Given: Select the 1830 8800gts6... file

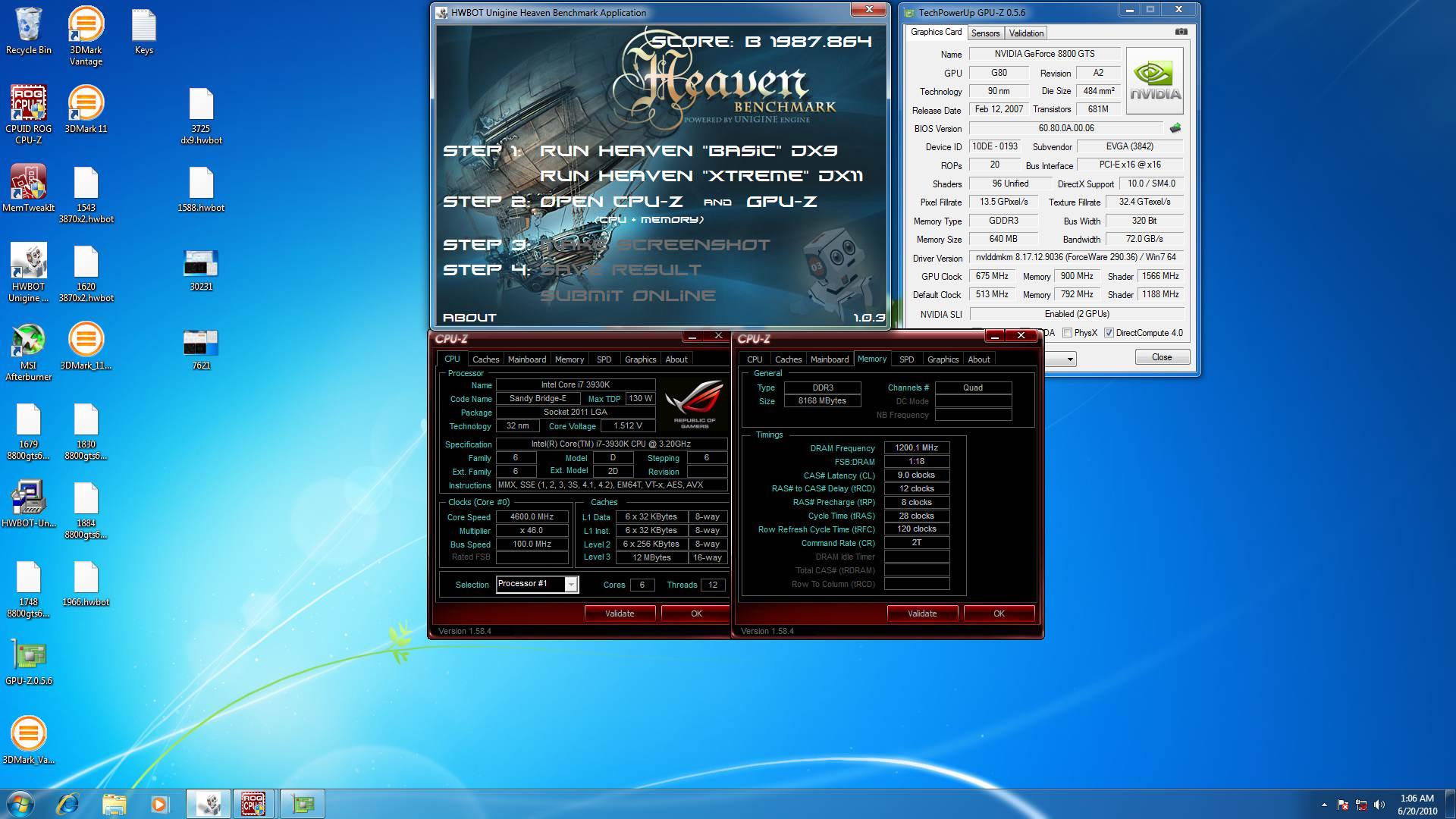Looking at the screenshot, I should (x=86, y=431).
